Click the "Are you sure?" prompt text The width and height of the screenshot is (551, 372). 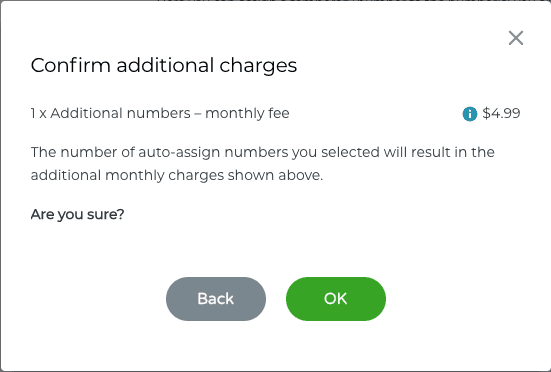pos(77,214)
